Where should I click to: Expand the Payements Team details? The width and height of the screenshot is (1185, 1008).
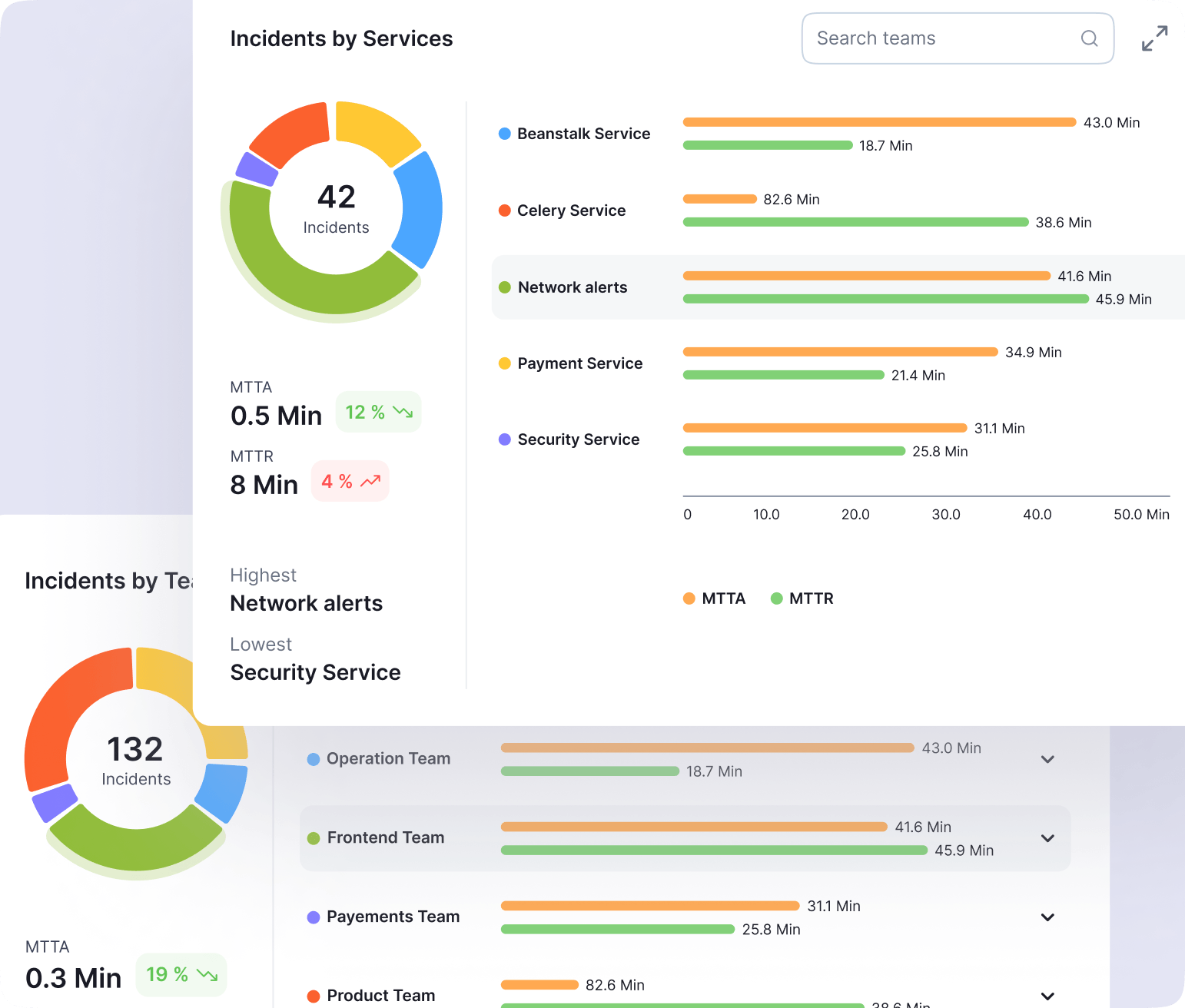[x=1047, y=917]
